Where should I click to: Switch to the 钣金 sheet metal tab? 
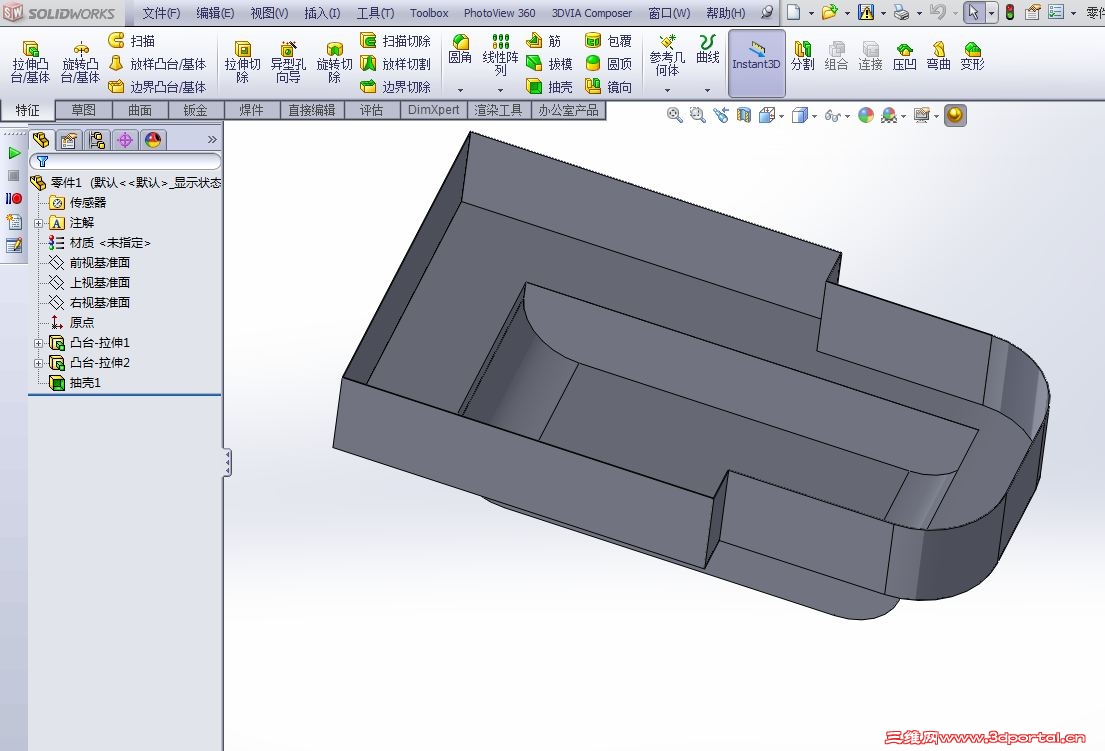click(x=195, y=110)
